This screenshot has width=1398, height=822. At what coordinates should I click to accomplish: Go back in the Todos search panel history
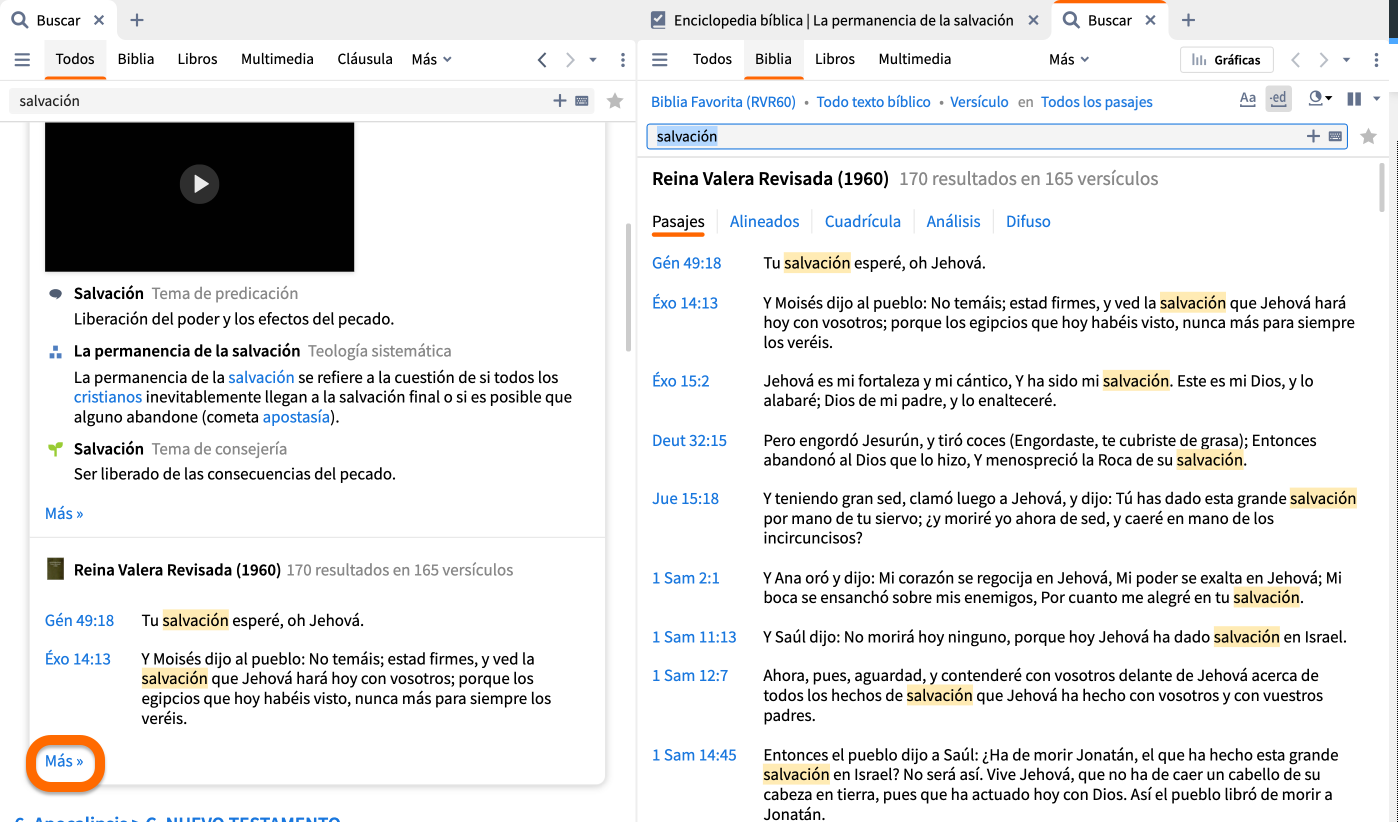tap(542, 60)
